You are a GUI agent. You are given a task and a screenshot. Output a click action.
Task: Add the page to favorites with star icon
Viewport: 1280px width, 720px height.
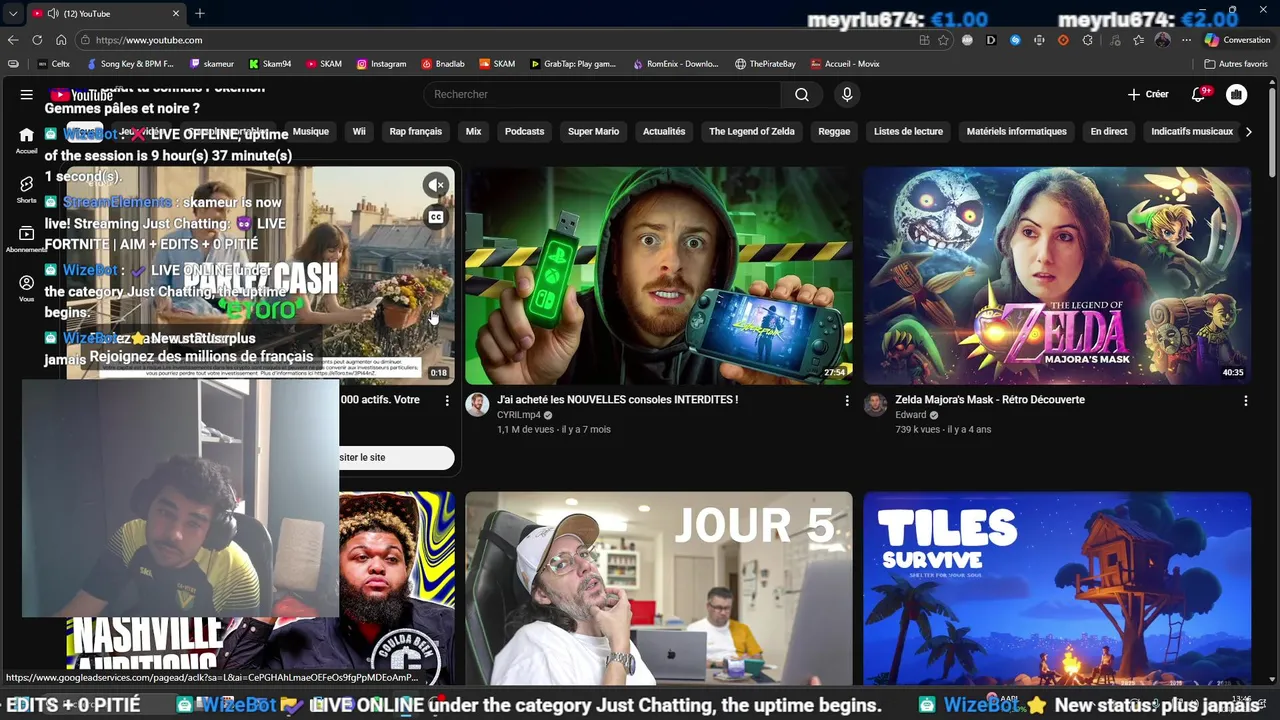(x=943, y=40)
